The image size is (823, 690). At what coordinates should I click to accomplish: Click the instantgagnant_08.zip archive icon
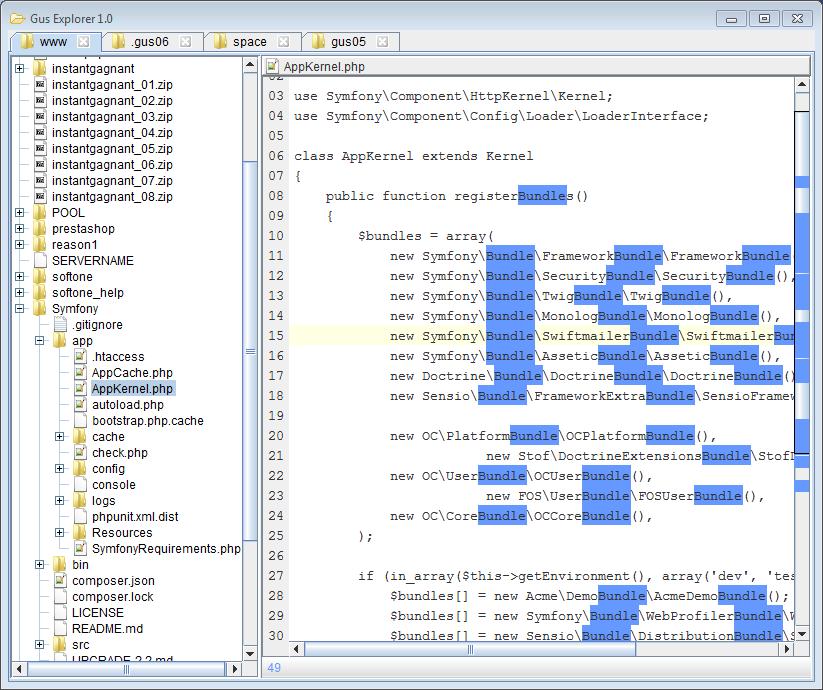click(x=40, y=197)
